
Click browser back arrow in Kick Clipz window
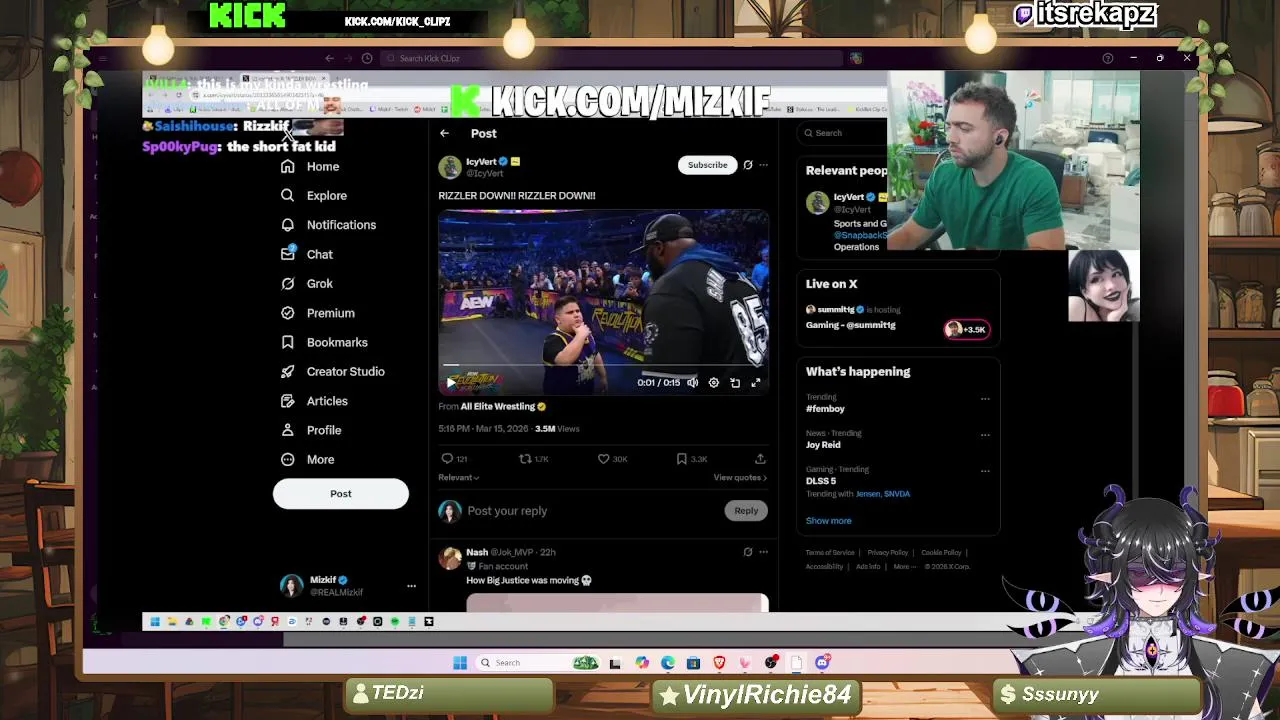click(x=329, y=58)
